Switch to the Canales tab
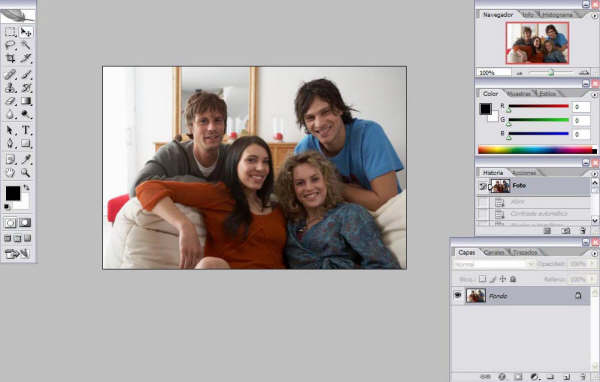600x382 pixels. click(494, 252)
